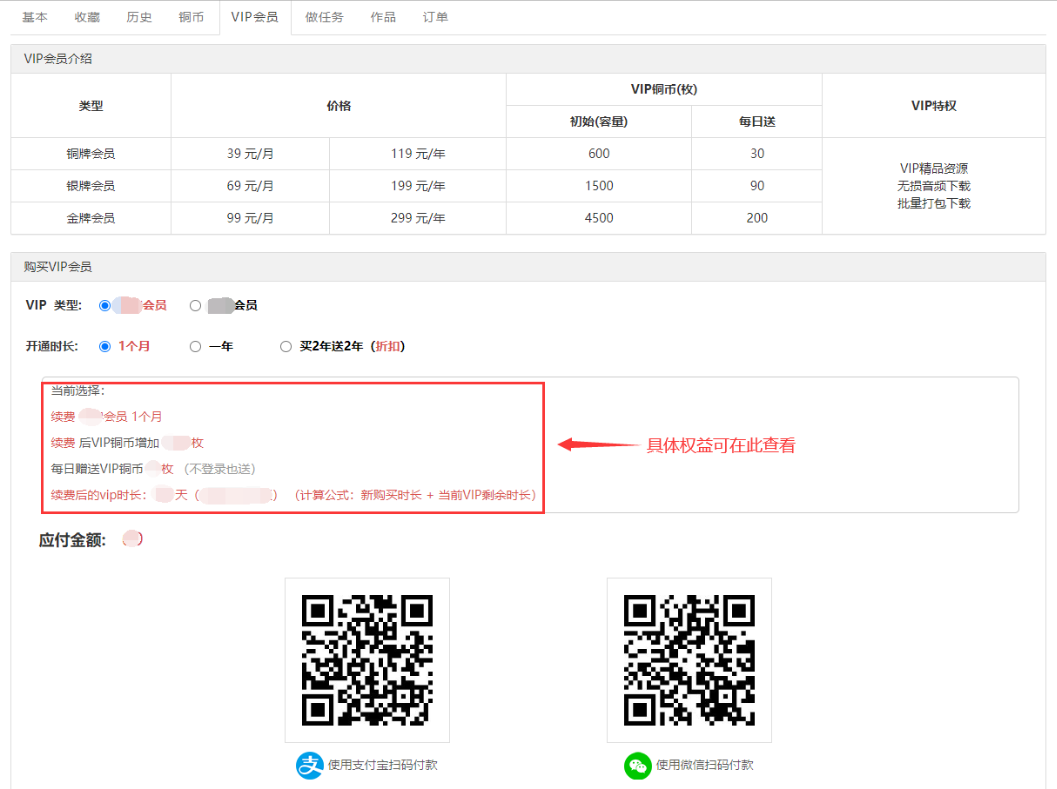Click the 铜牌会员 row label
The image size is (1057, 789).
point(91,154)
